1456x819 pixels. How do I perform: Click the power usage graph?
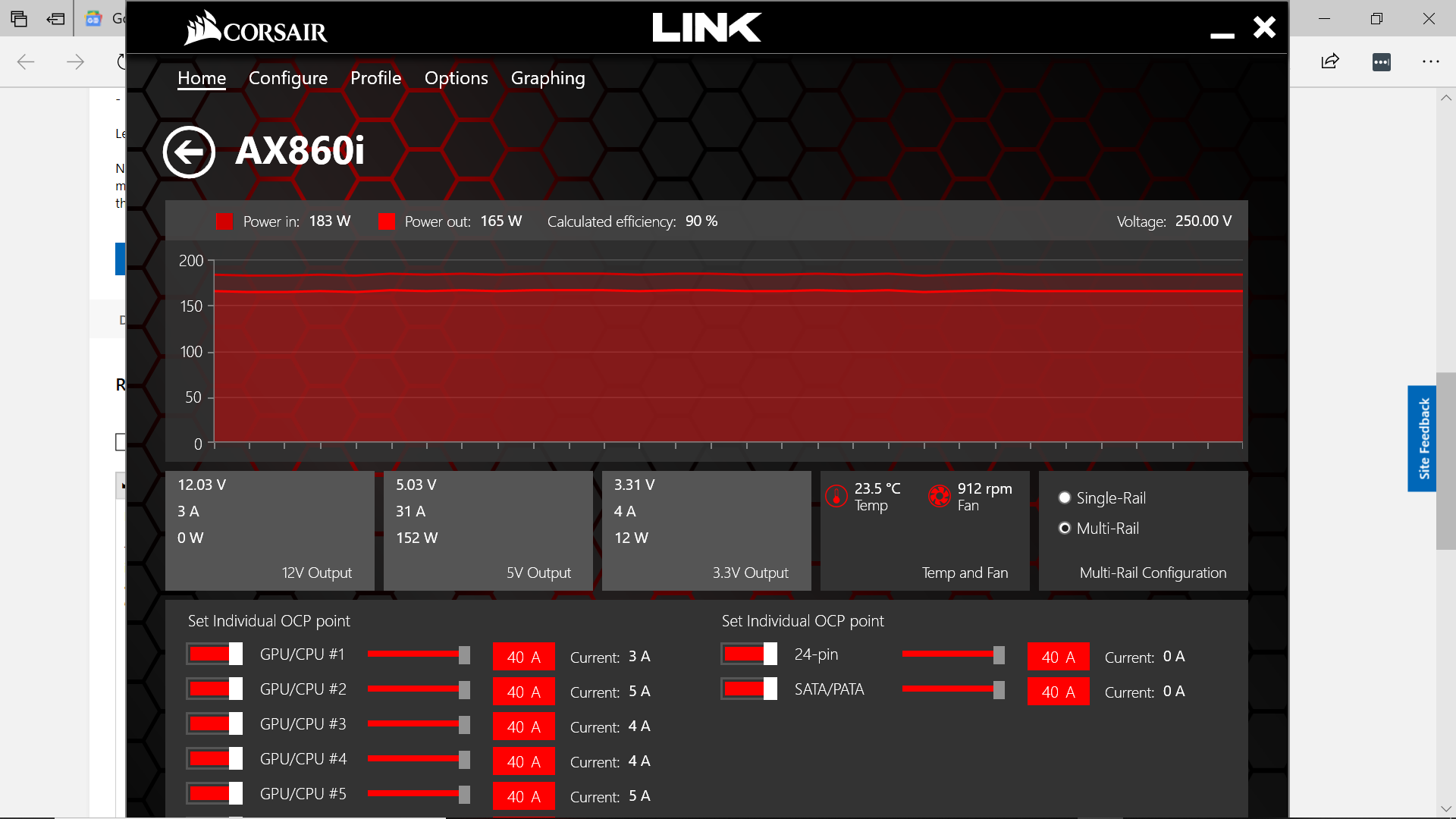(728, 351)
